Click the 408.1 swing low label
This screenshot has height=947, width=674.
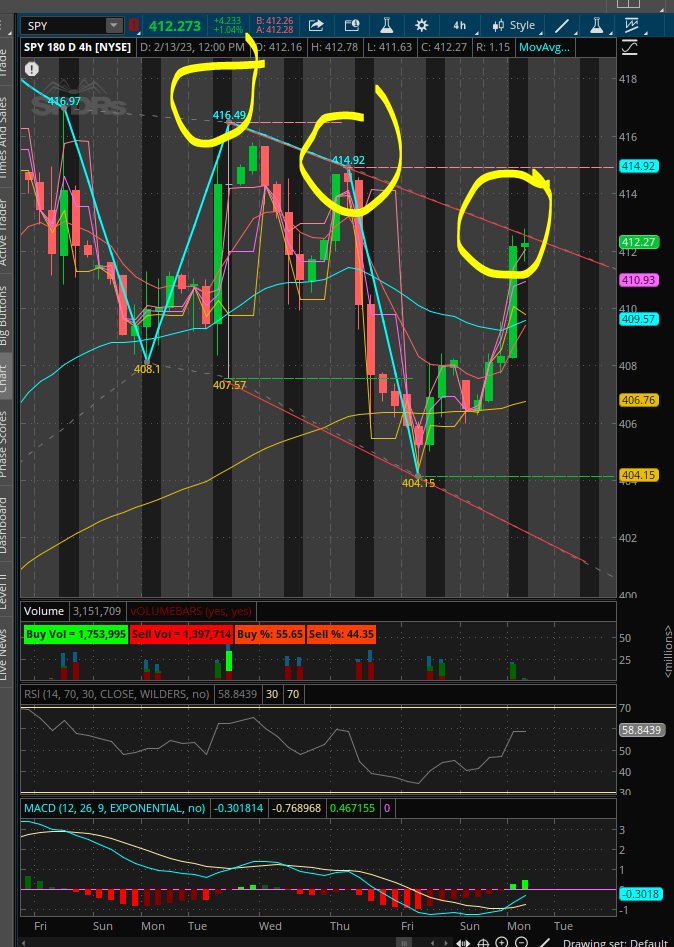[147, 368]
